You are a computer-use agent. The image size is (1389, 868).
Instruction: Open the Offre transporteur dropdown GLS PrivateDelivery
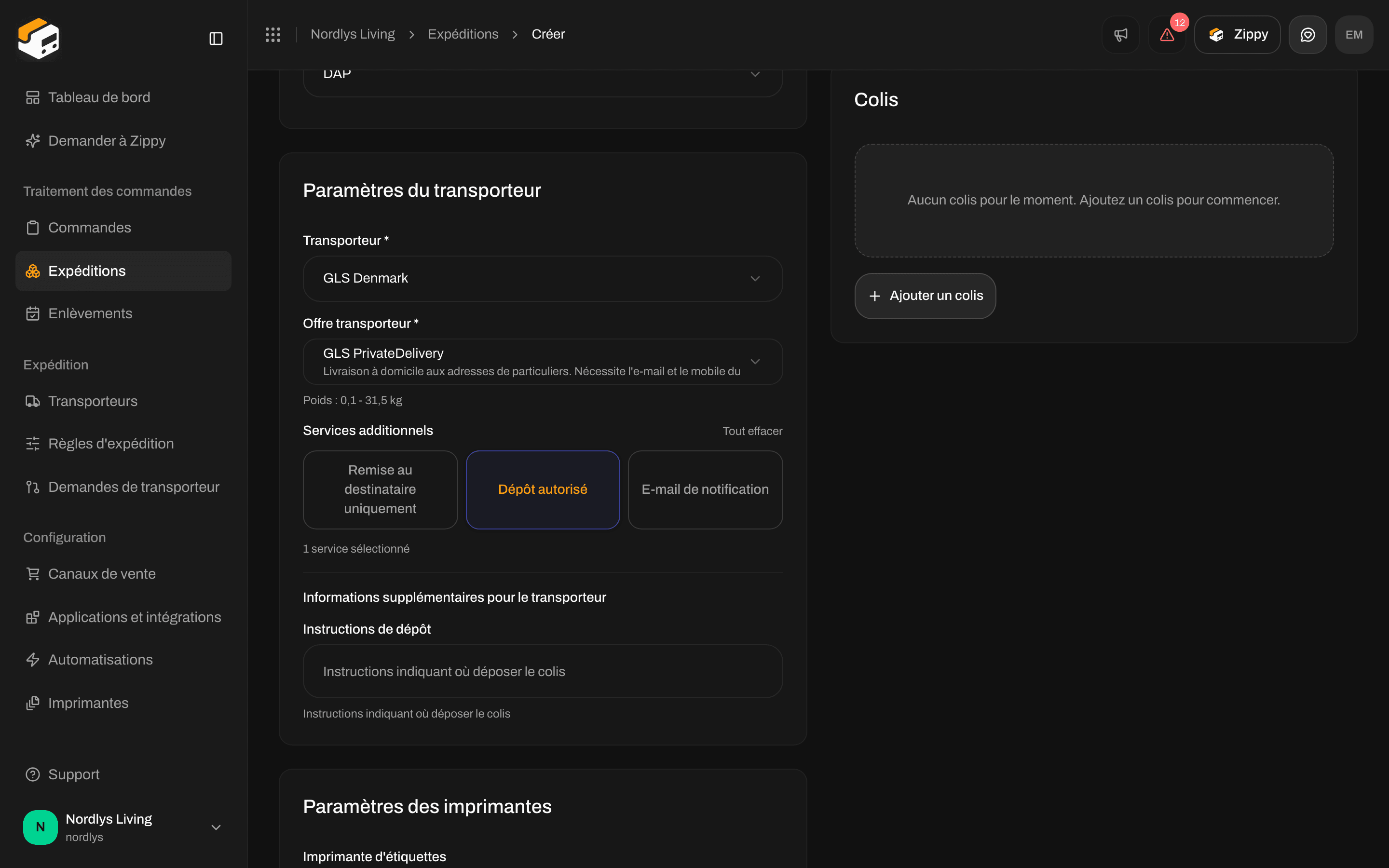click(543, 362)
